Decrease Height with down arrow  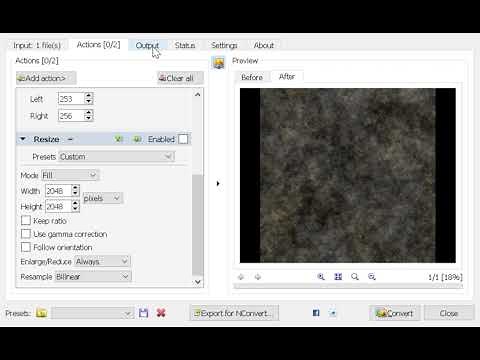pyautogui.click(x=75, y=209)
